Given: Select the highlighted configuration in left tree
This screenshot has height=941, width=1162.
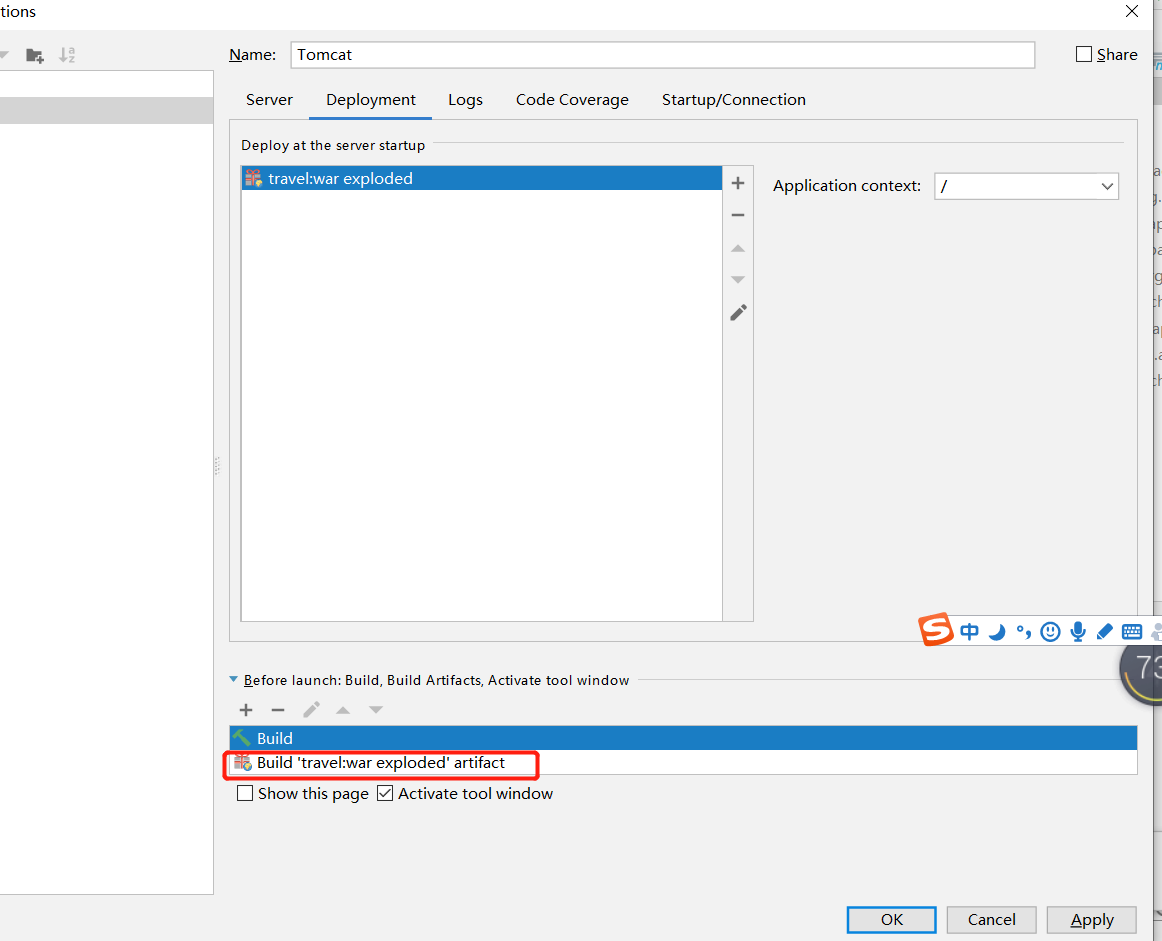Looking at the screenshot, I should tap(107, 110).
